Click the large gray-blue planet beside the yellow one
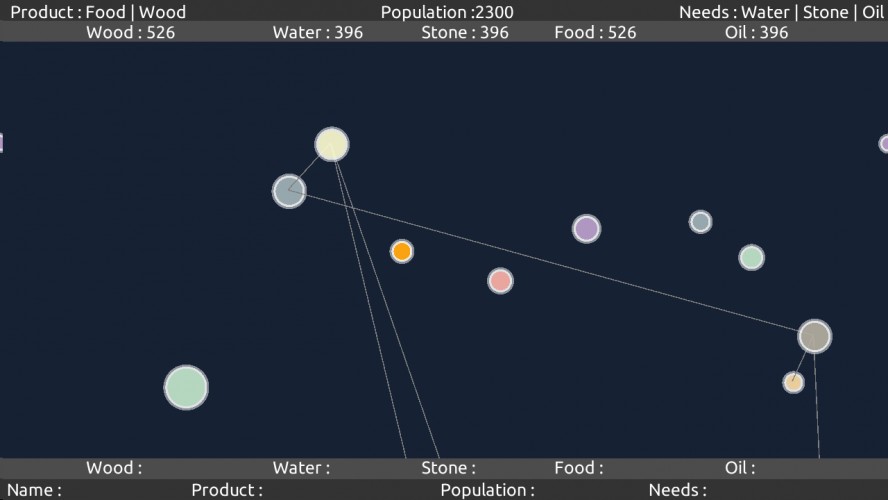 tap(289, 191)
